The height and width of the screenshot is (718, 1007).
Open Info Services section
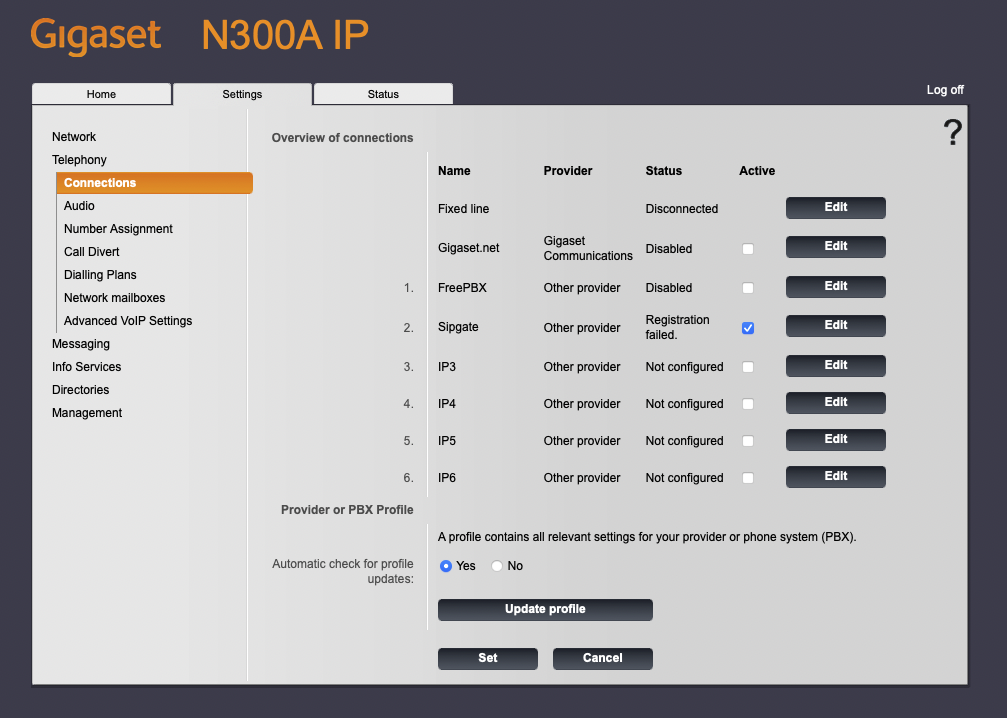click(87, 367)
